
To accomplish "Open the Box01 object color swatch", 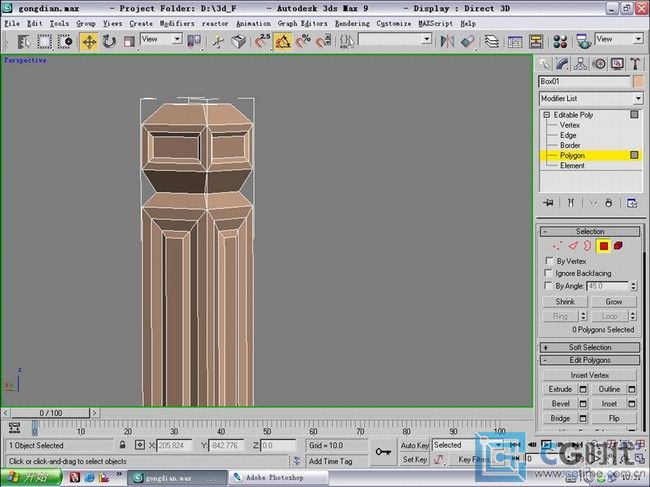I will tap(638, 81).
